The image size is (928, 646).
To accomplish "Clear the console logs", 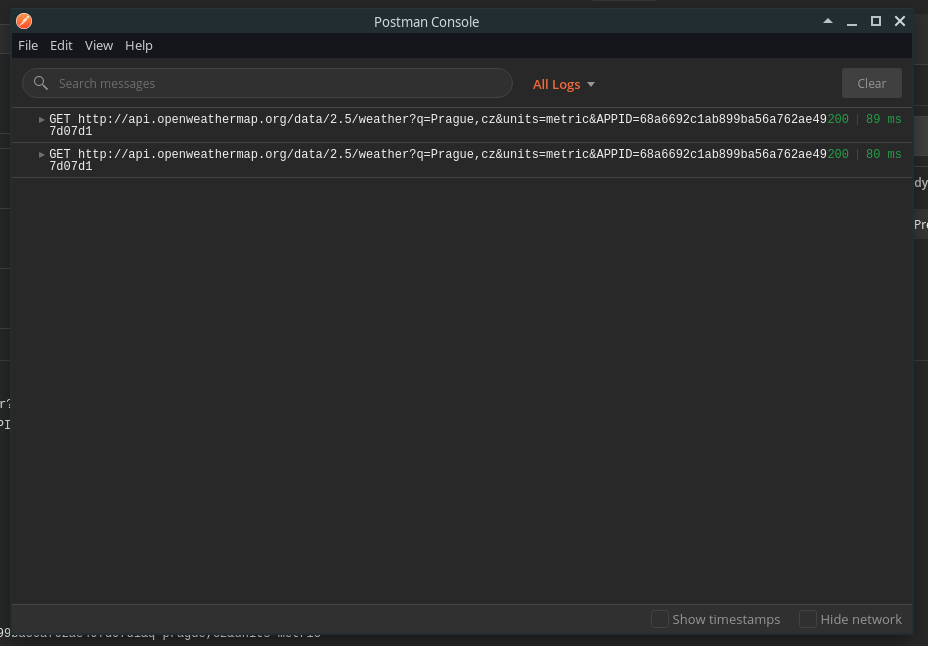I will click(871, 83).
